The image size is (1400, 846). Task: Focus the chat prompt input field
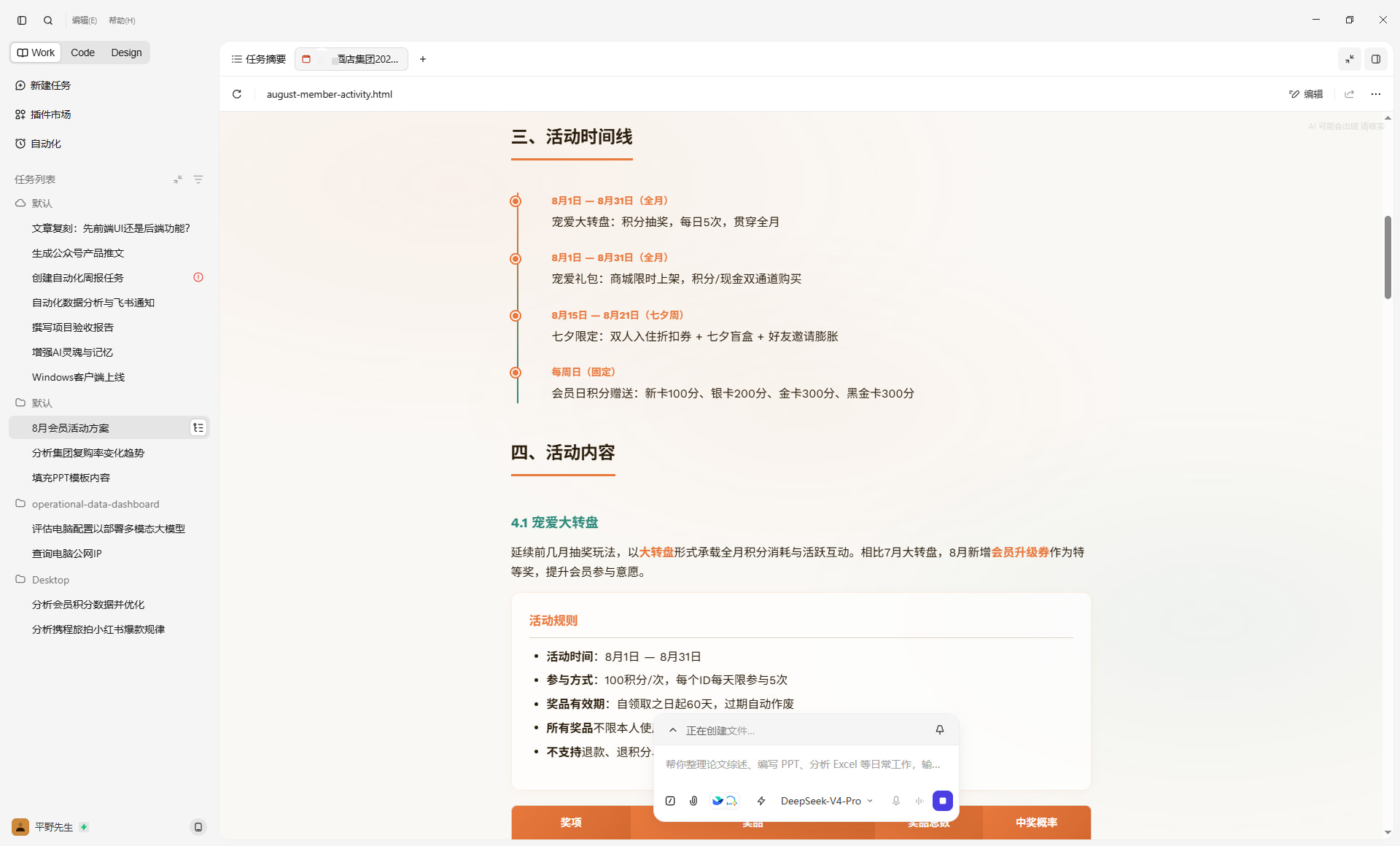coord(805,764)
